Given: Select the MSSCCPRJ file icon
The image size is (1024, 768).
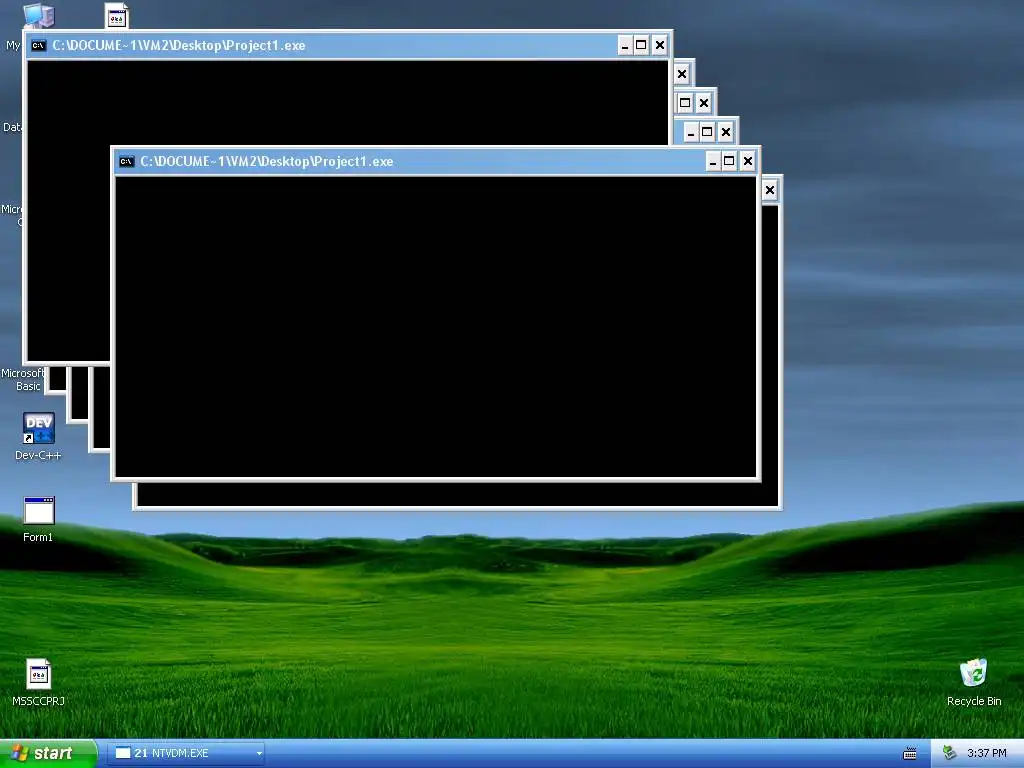Looking at the screenshot, I should [39, 682].
